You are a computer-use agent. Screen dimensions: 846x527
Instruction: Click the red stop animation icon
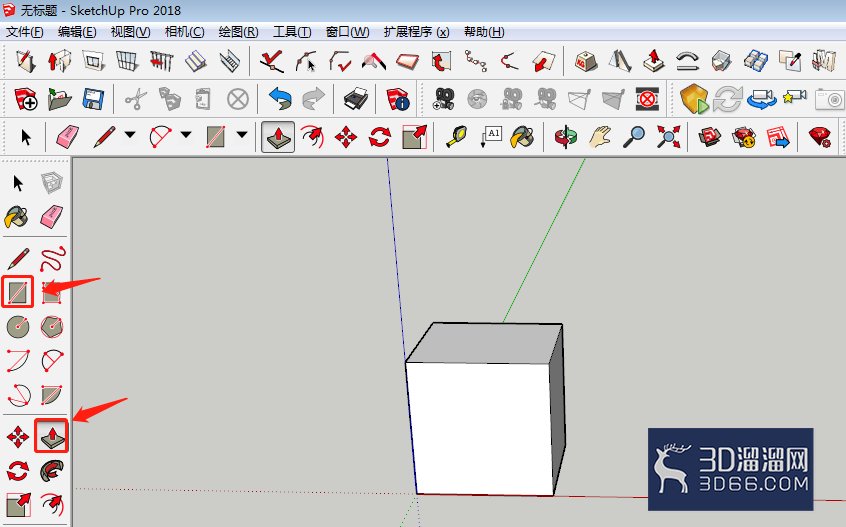[647, 99]
